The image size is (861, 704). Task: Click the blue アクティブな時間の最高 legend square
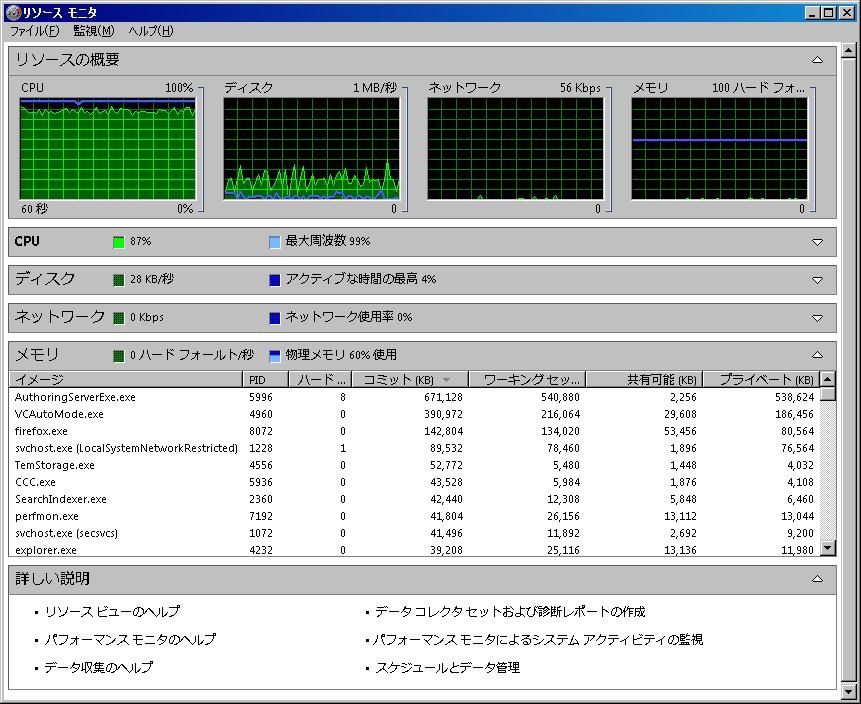point(275,280)
